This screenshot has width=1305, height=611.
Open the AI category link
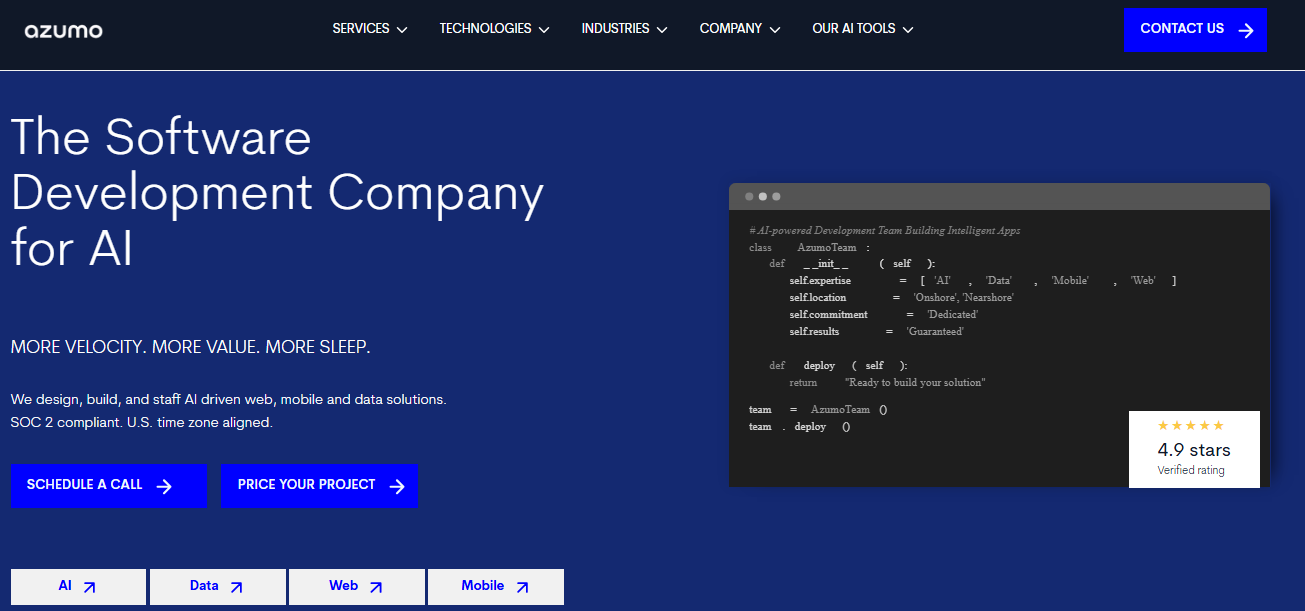78,587
